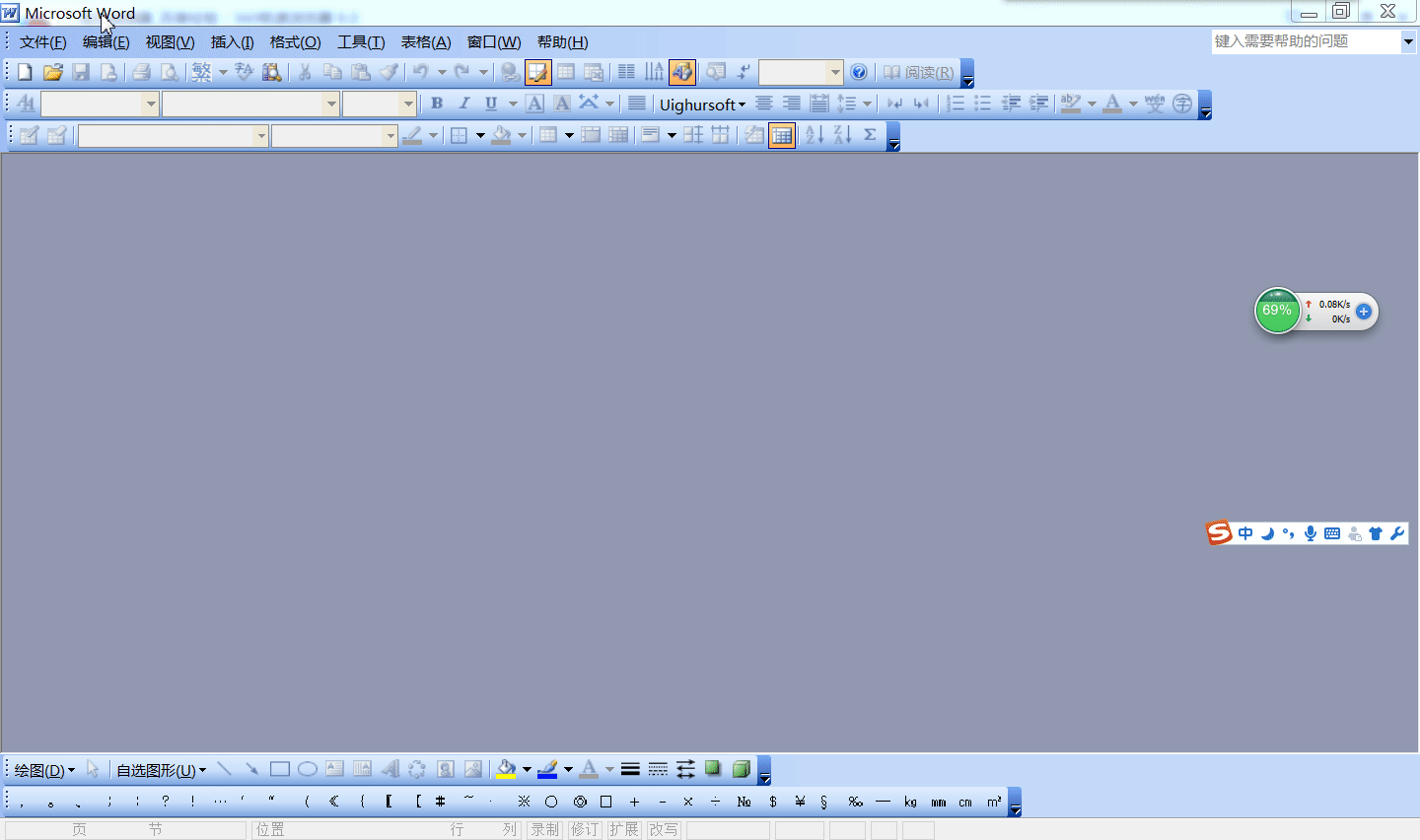Toggle the Tables and Borders toolbar button
The width and height of the screenshot is (1420, 840).
pyautogui.click(x=538, y=72)
